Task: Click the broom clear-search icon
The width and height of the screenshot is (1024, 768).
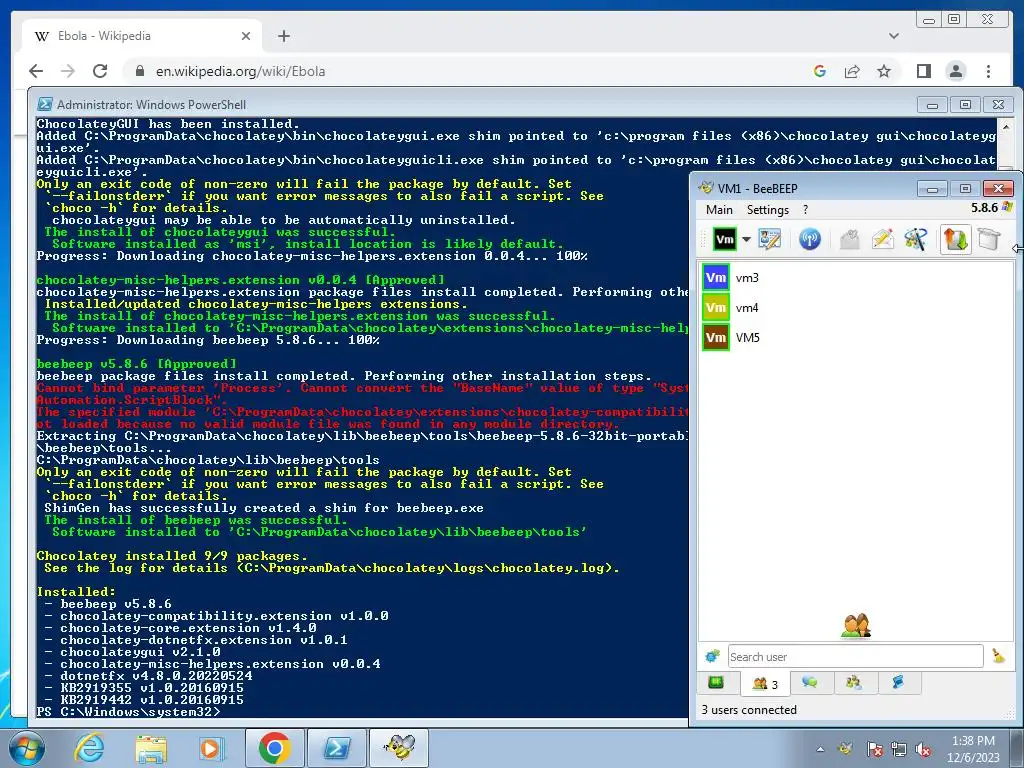Action: [x=998, y=656]
